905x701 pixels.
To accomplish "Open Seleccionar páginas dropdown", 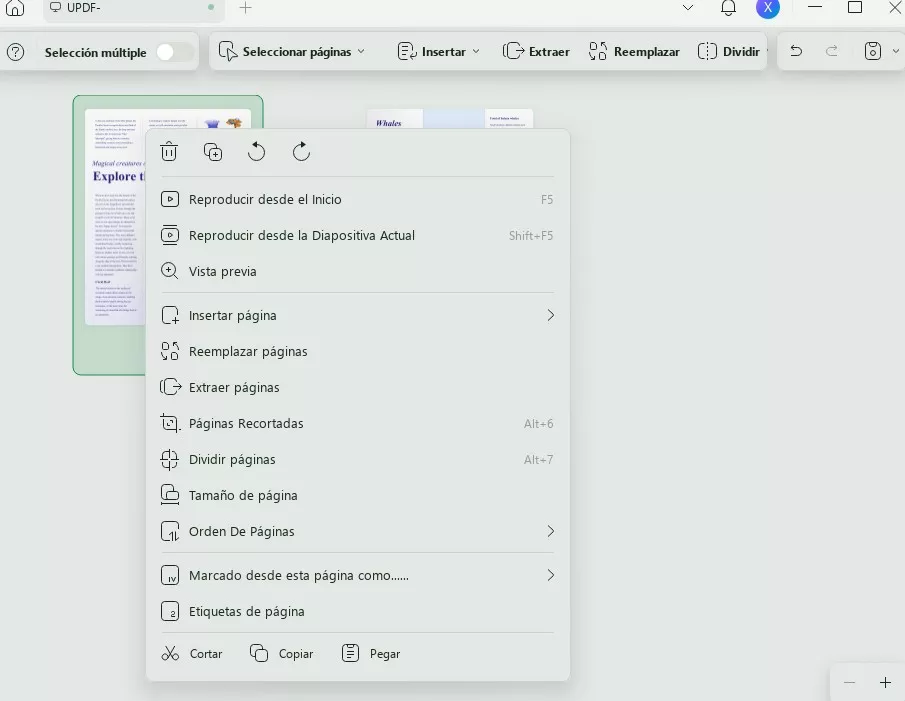I will point(291,51).
